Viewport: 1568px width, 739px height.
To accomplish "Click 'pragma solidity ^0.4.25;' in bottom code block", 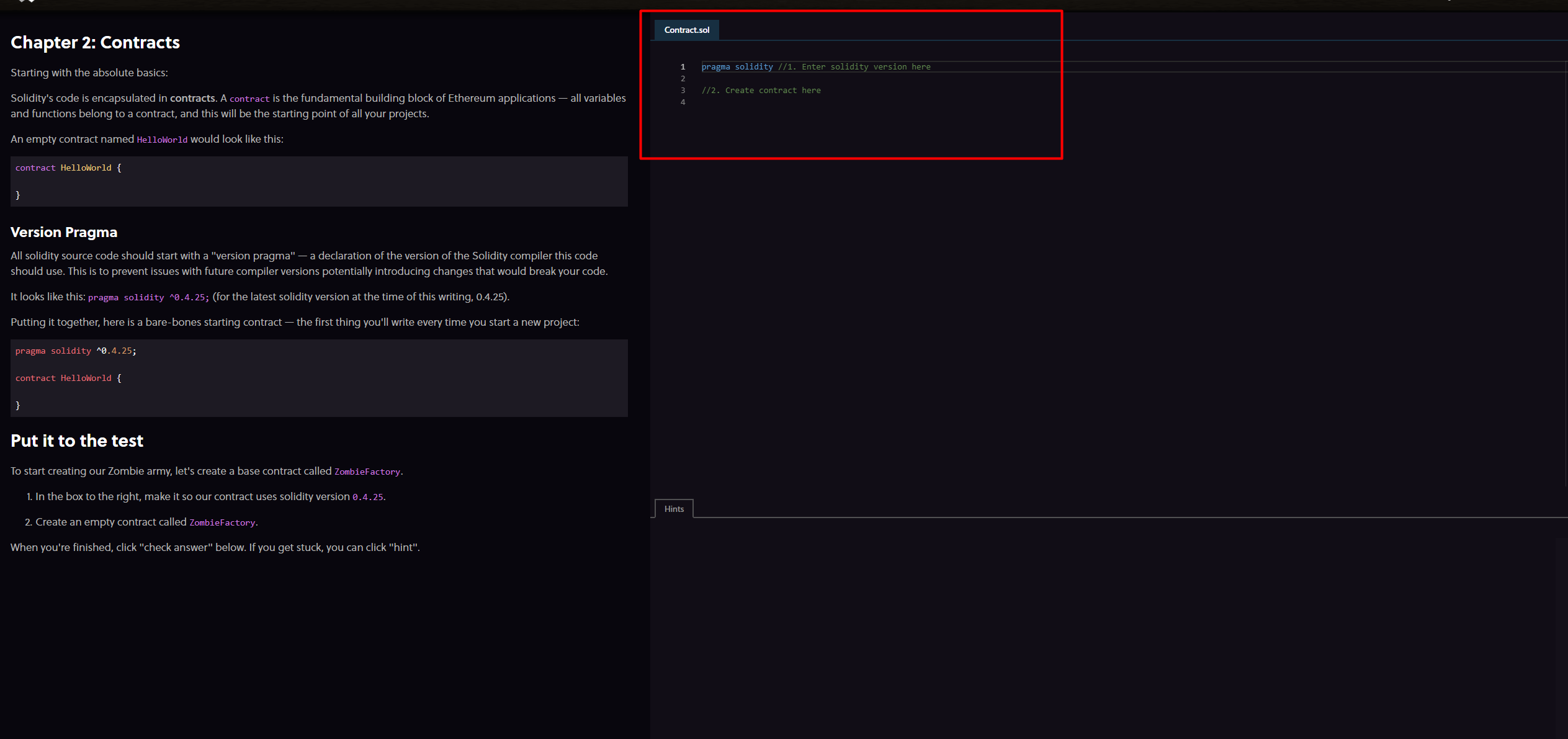I will click(76, 351).
